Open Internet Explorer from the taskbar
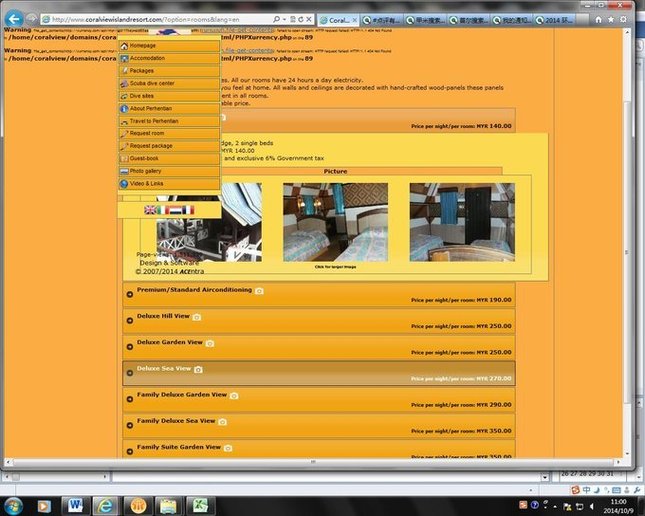 (x=105, y=506)
